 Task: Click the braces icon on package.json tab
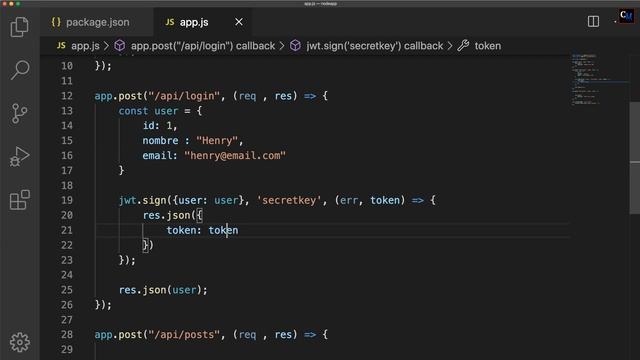pos(56,22)
